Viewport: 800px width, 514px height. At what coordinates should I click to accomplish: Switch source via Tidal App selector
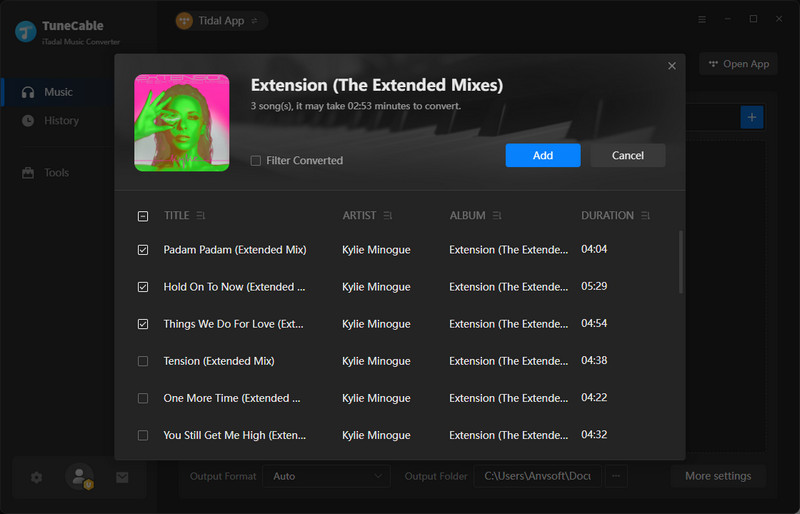click(x=221, y=21)
